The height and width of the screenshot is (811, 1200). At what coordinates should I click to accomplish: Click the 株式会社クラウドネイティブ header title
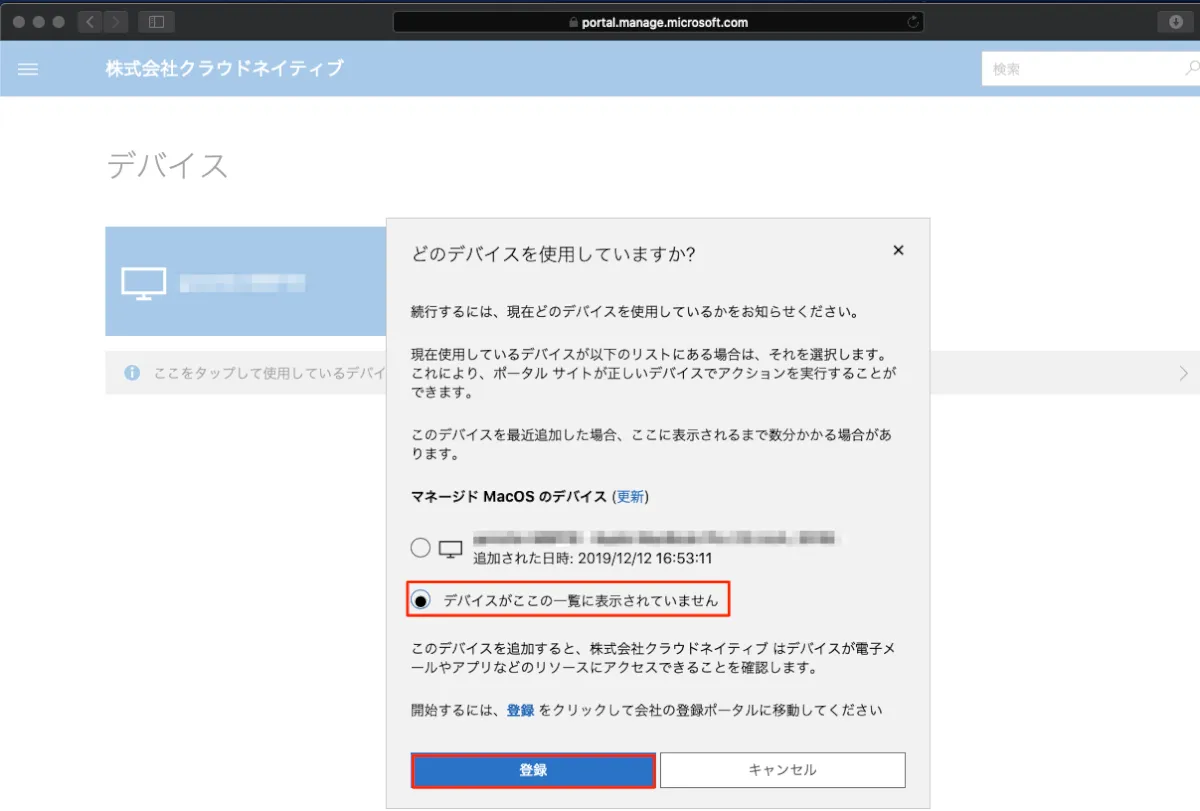224,68
